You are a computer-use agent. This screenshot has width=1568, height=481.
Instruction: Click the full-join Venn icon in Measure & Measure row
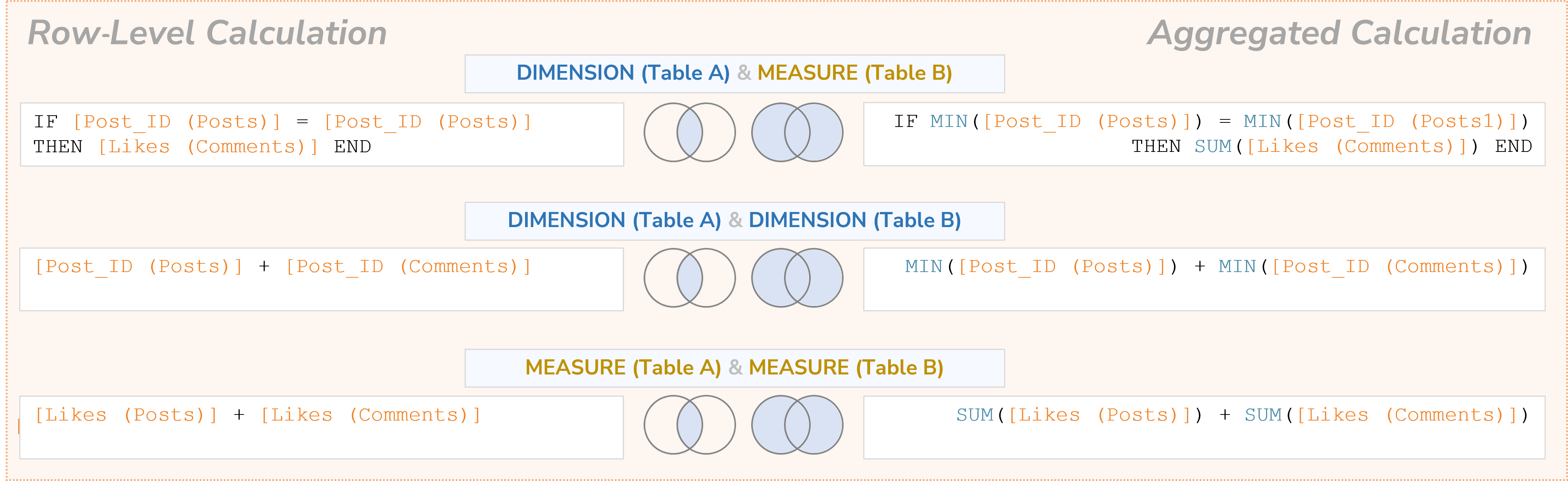(797, 425)
